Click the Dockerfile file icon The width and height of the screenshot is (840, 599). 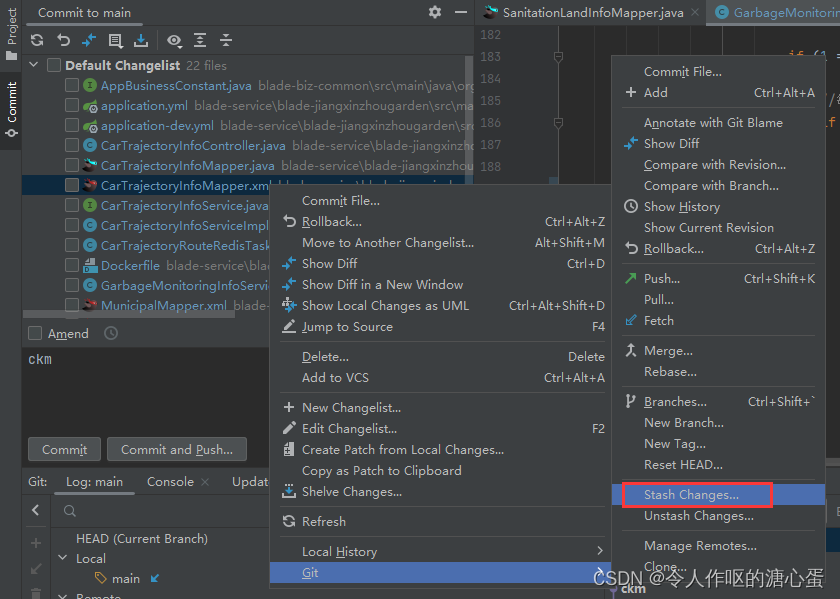pos(90,266)
